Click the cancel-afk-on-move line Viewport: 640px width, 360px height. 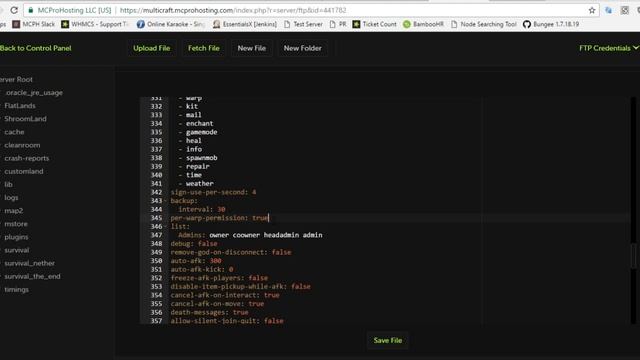pyautogui.click(x=217, y=304)
